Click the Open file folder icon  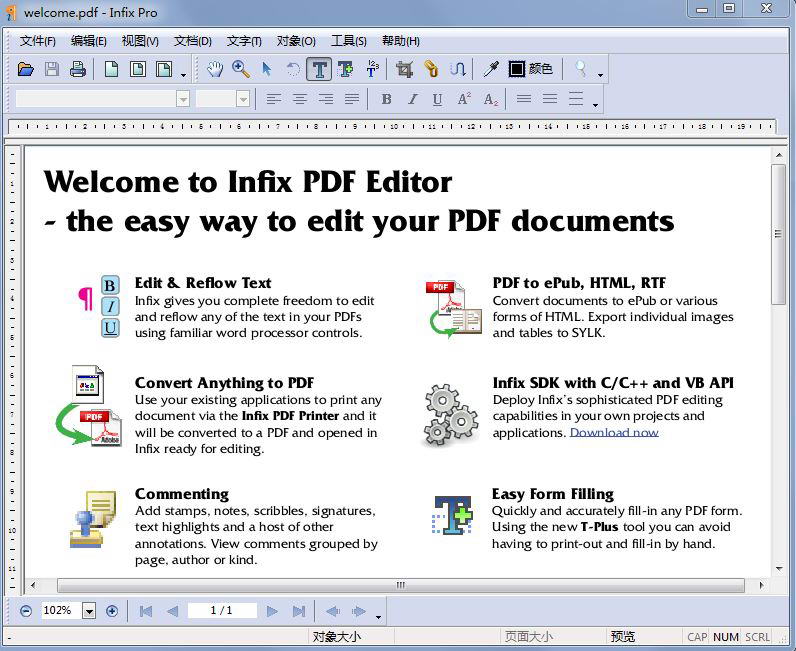point(25,69)
